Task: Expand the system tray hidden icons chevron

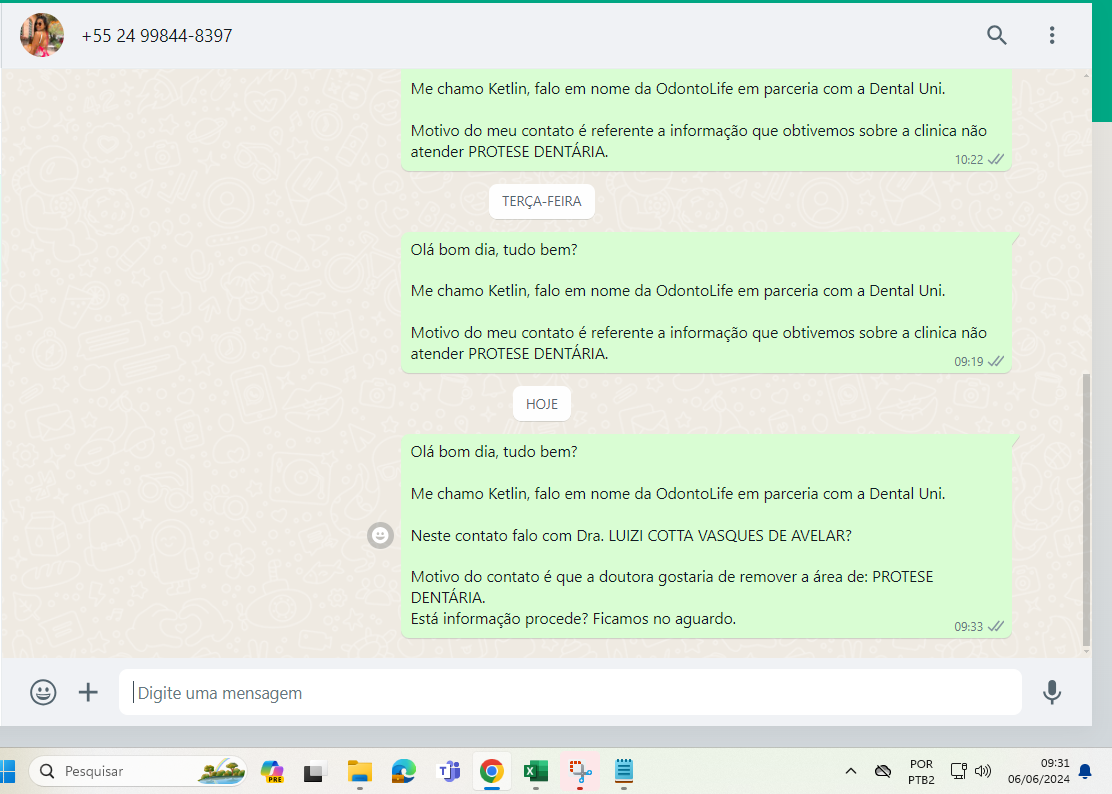Action: 851,771
